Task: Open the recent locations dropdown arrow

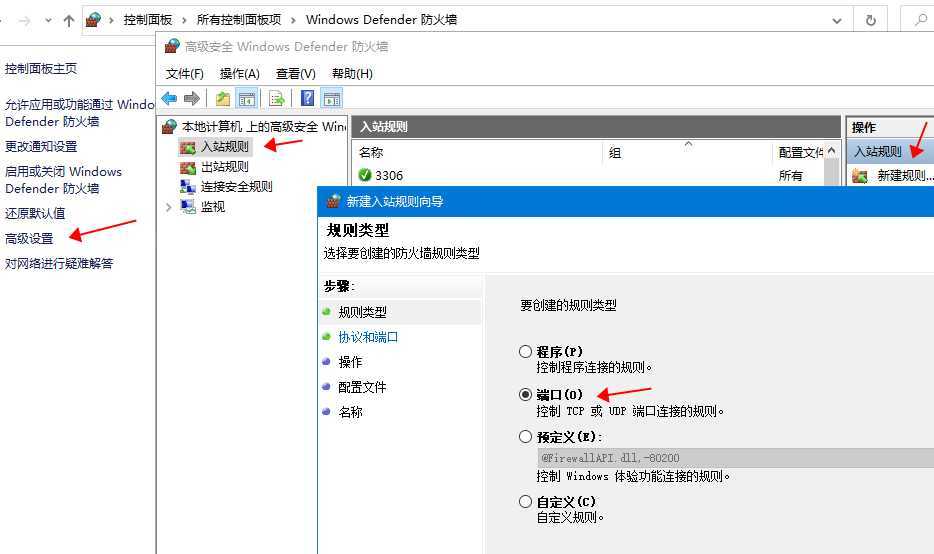Action: (48, 21)
